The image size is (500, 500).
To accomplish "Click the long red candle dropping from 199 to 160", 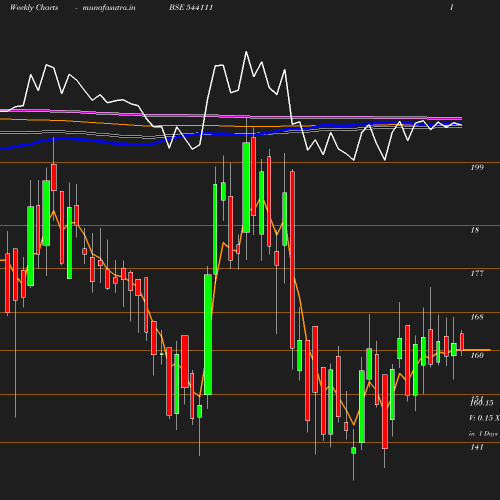I will (292, 260).
